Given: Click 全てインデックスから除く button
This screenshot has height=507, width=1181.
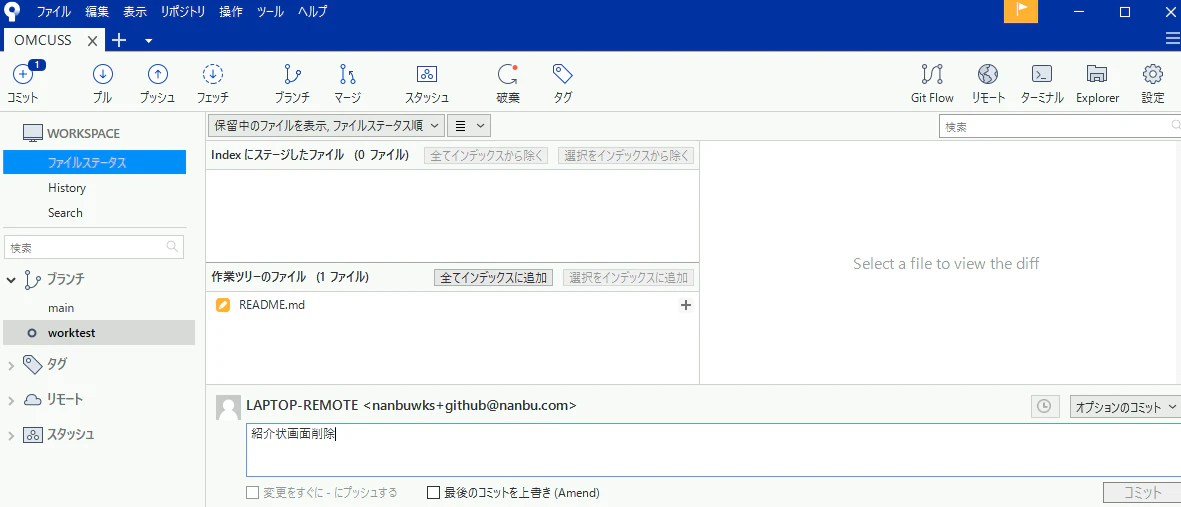Looking at the screenshot, I should tap(486, 155).
